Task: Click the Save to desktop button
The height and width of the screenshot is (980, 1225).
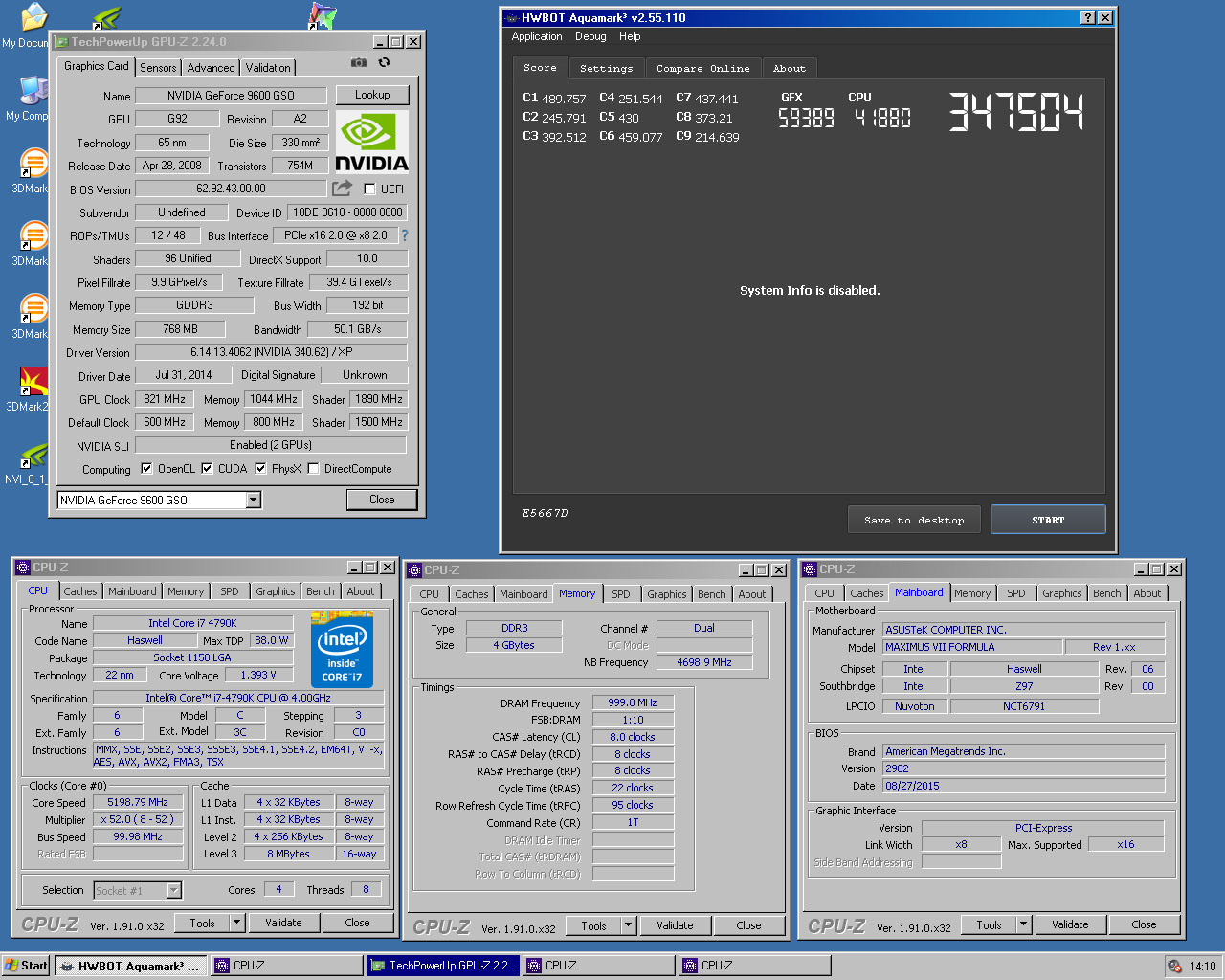Action: [x=914, y=520]
